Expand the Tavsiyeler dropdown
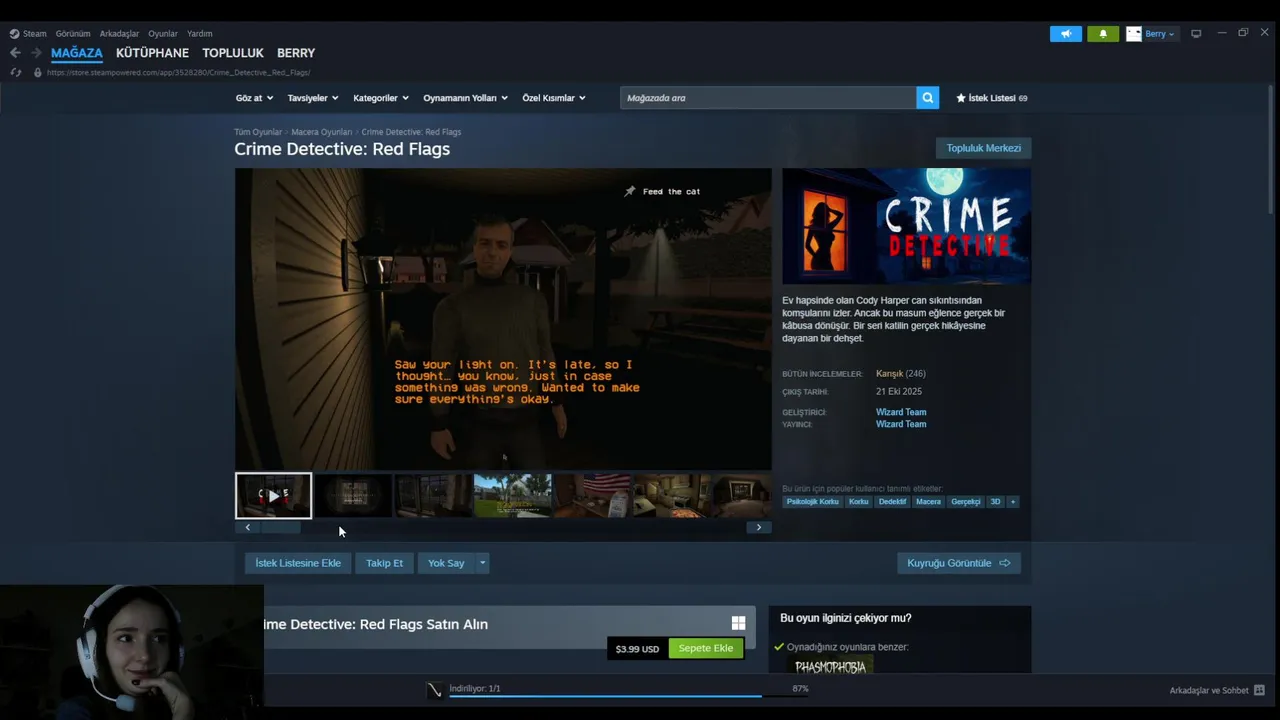Image resolution: width=1280 pixels, height=720 pixels. pos(313,98)
